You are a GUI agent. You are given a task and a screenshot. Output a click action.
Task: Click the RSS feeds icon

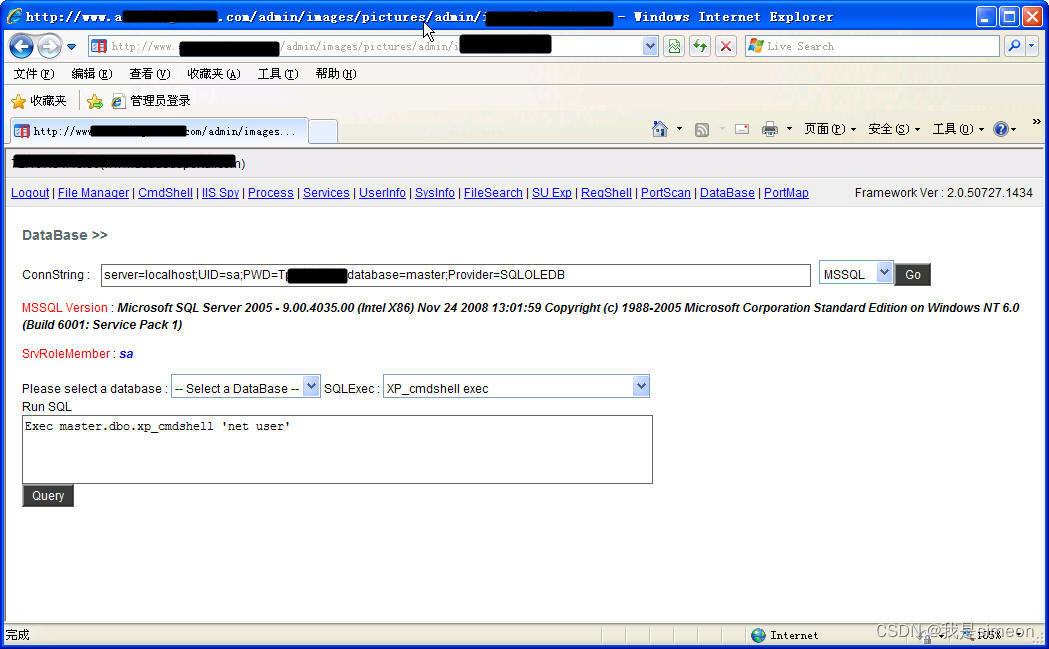[x=702, y=129]
